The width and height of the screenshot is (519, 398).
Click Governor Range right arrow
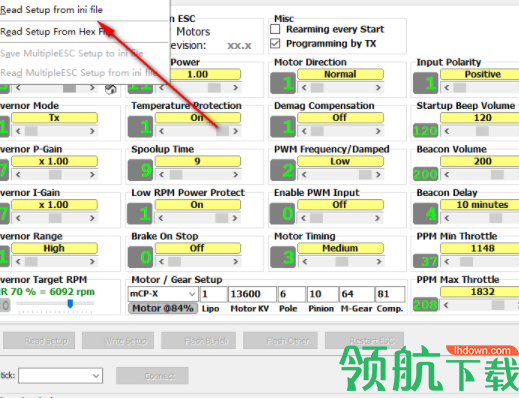(92, 262)
